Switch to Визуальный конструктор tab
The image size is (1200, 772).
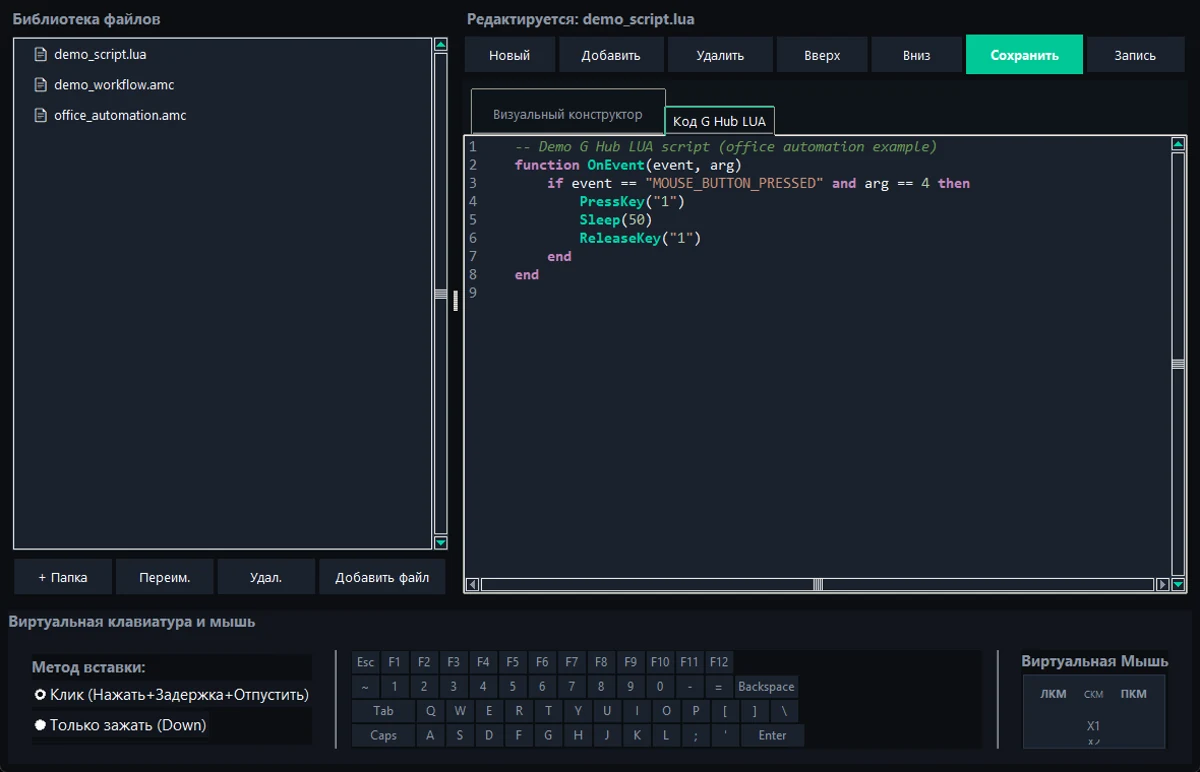coord(568,114)
